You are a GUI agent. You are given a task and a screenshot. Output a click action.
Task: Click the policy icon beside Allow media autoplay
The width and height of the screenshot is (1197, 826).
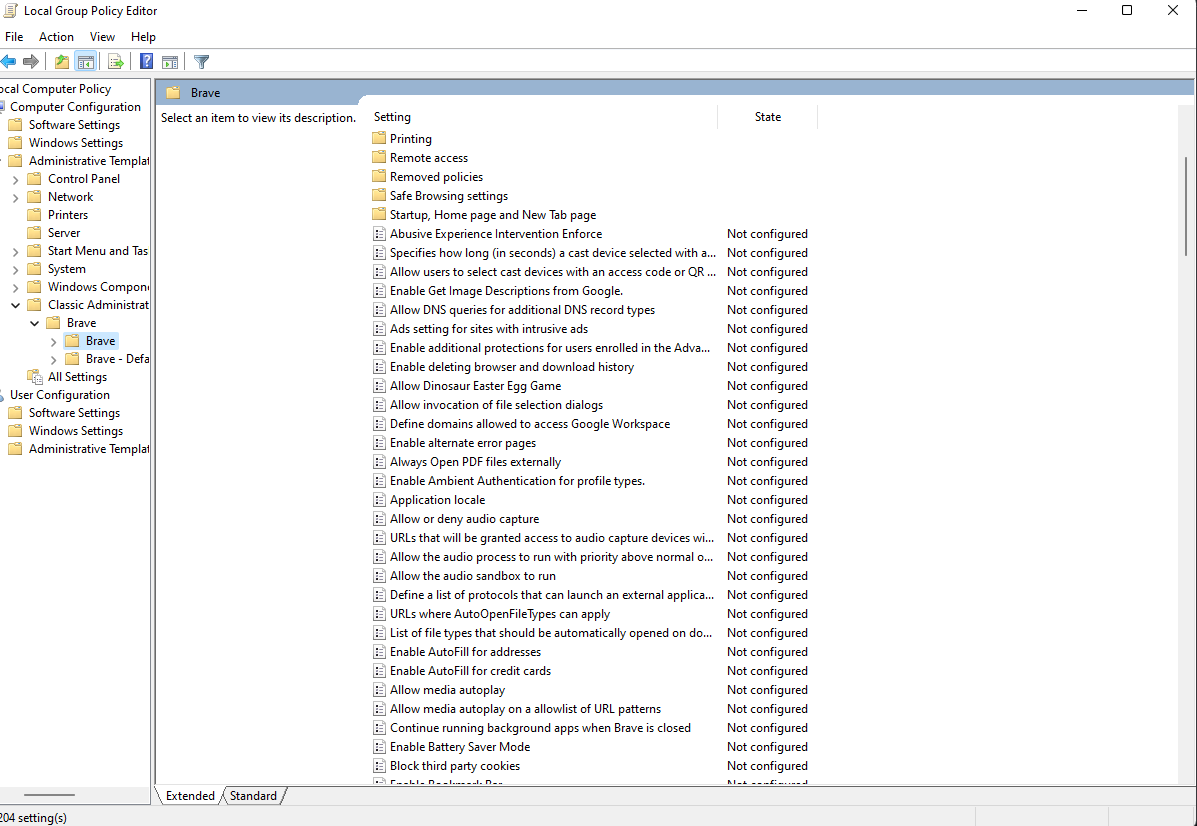[379, 690]
